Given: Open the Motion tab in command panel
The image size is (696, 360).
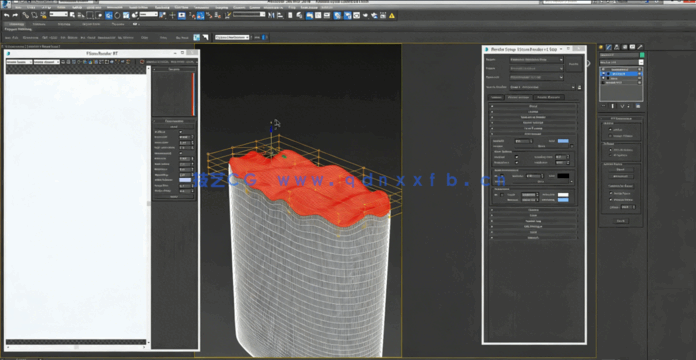Looking at the screenshot, I should point(625,47).
